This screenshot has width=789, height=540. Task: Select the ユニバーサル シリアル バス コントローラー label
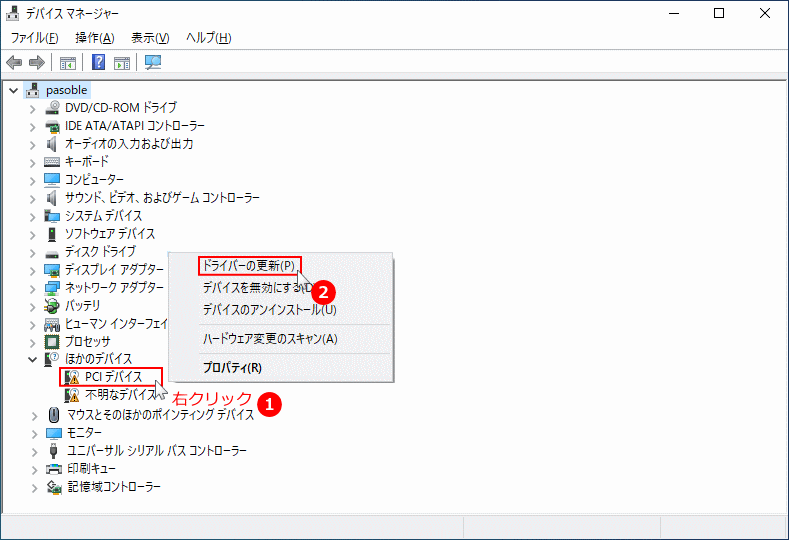pyautogui.click(x=157, y=450)
